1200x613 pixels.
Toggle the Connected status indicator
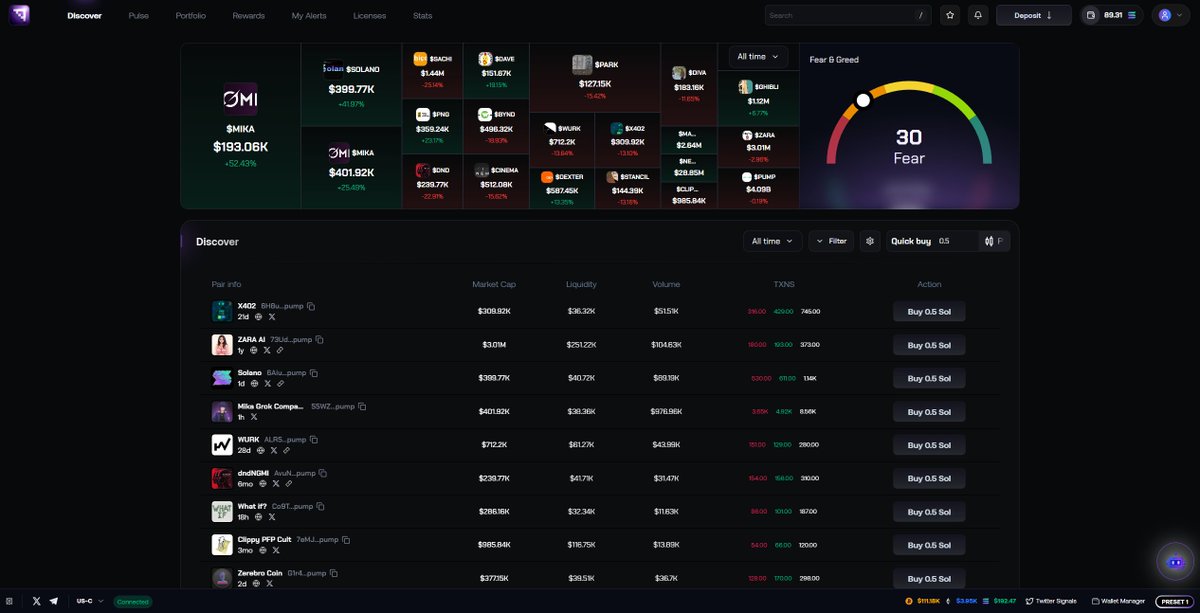[133, 601]
